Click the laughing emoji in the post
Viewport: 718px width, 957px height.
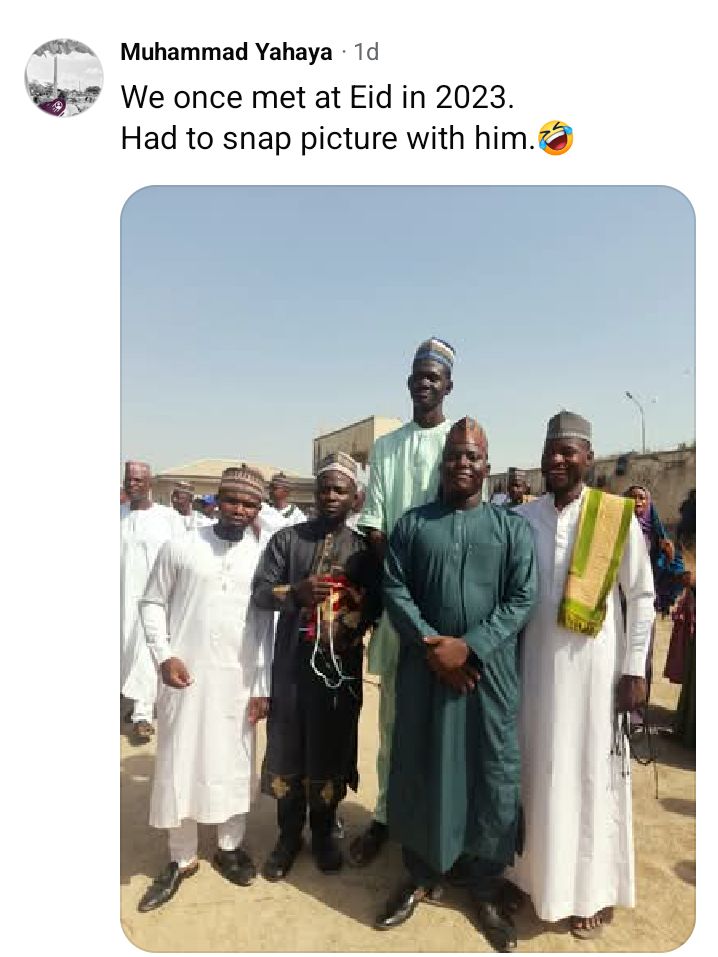point(555,137)
